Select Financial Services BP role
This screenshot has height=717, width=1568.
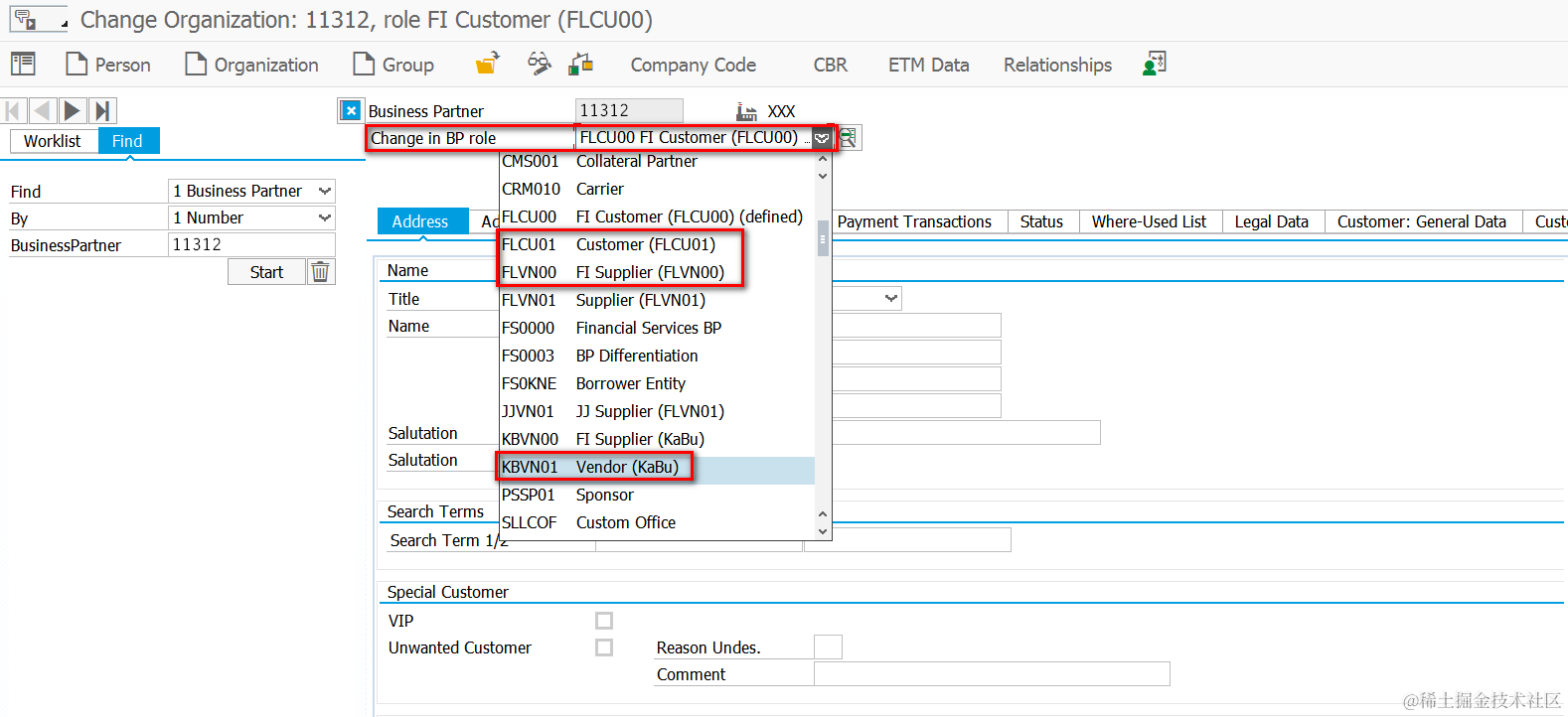coord(657,328)
